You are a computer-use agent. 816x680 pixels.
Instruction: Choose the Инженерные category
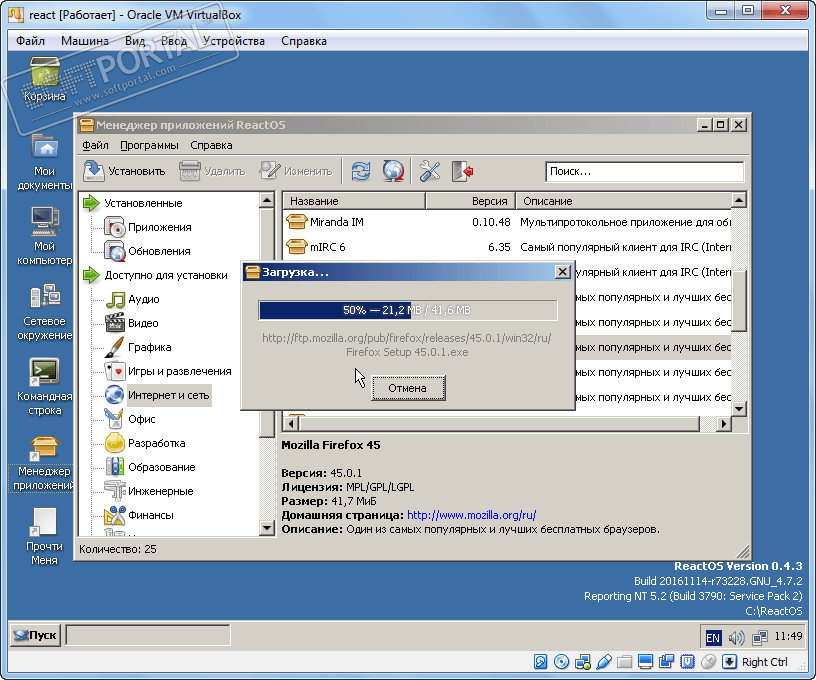(x=161, y=491)
